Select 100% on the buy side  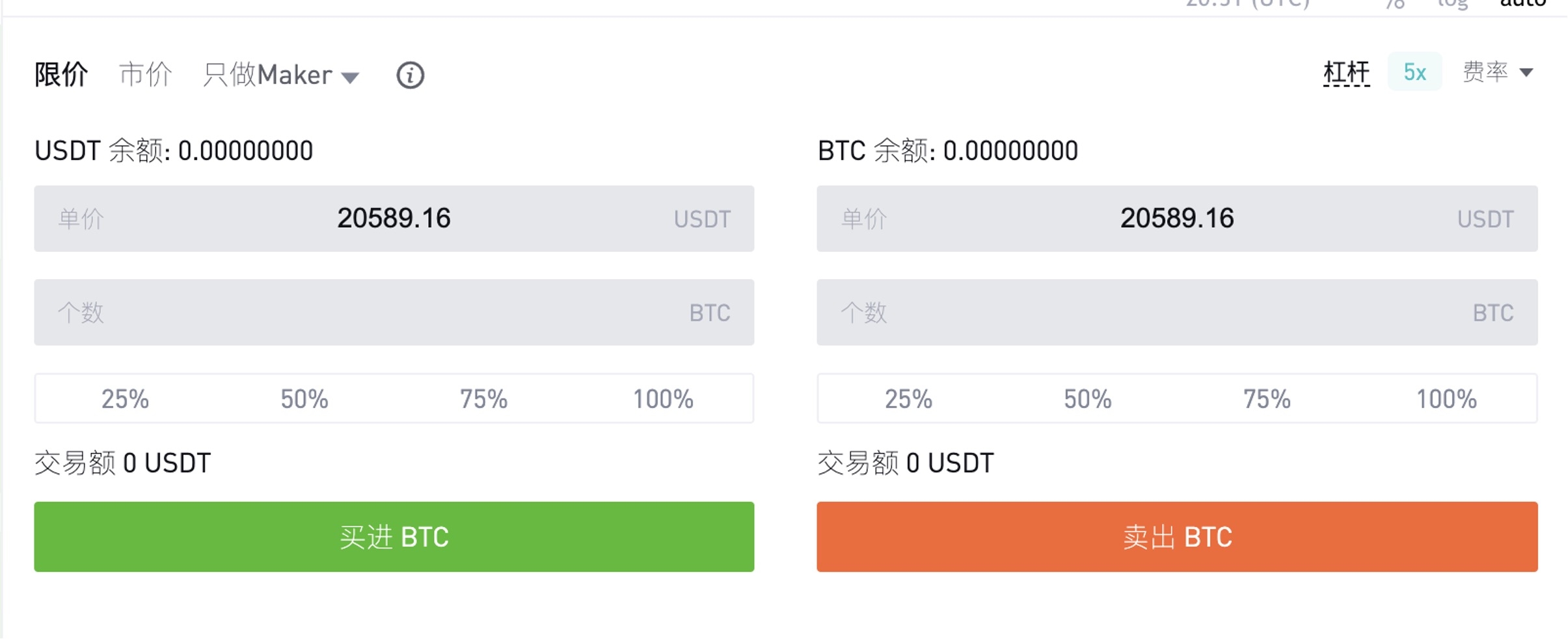pos(663,399)
